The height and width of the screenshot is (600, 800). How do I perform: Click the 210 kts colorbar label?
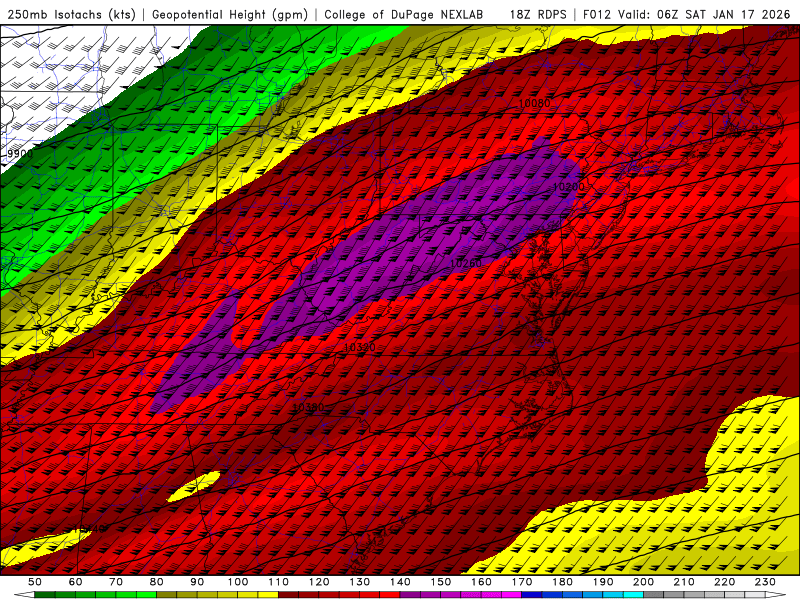(684, 582)
